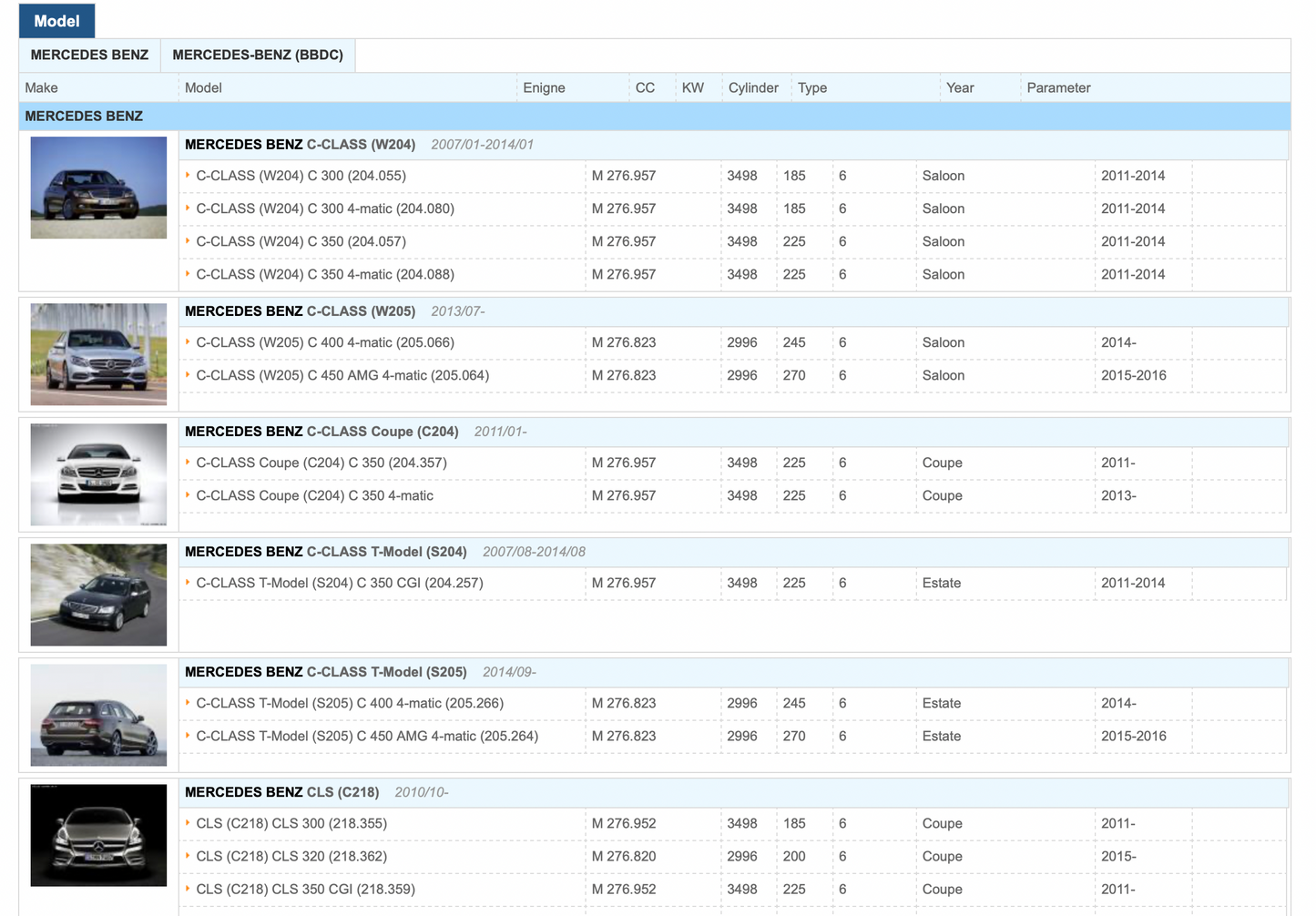Open the C-CLASS T-Model (S204) thumbnail
1316x916 pixels.
pos(98,595)
